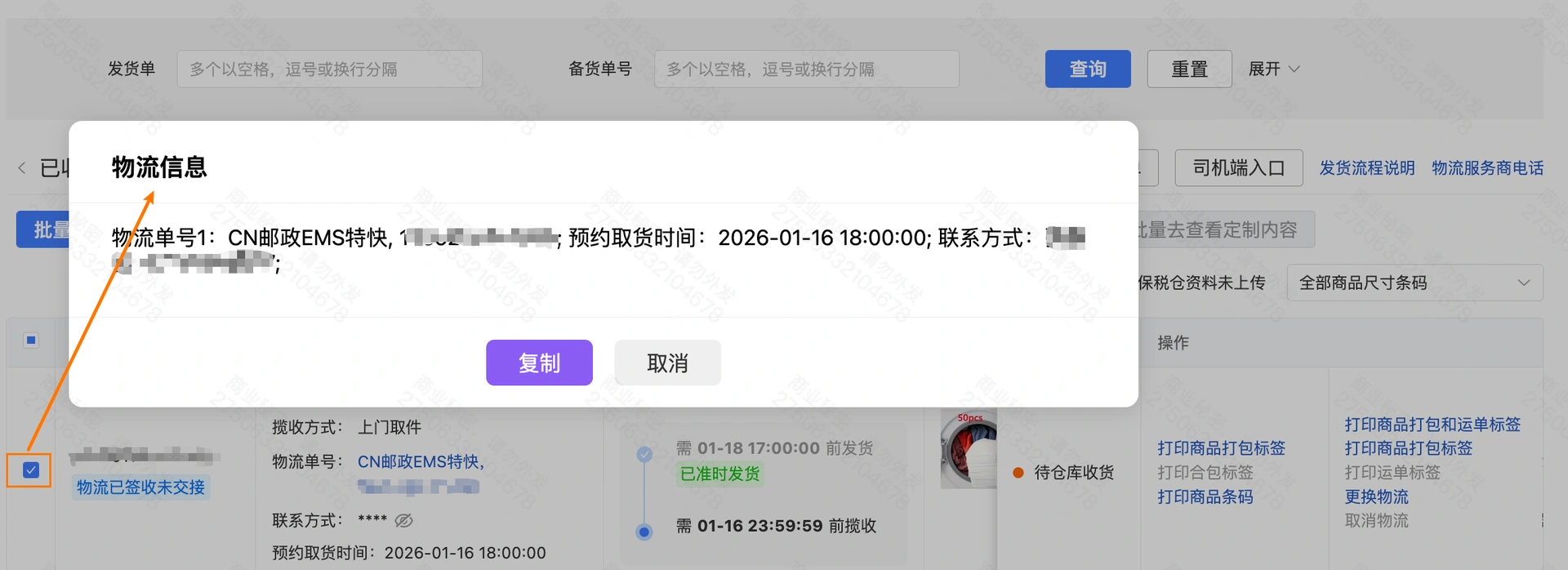1568x570 pixels.
Task: Click 保税仓资料未上传 filter text
Action: click(x=1201, y=283)
